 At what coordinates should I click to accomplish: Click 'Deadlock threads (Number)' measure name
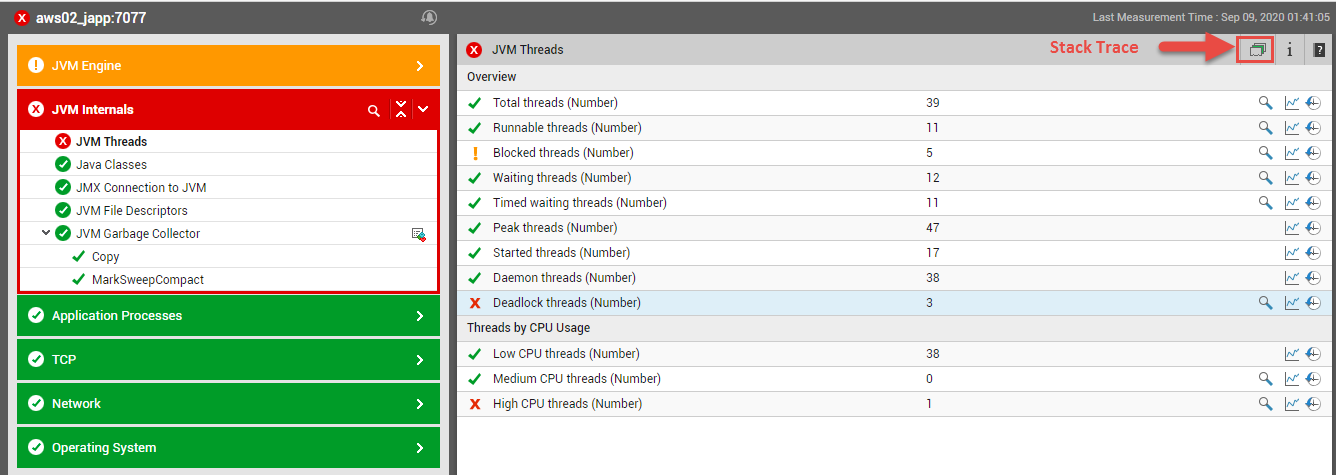pos(567,303)
